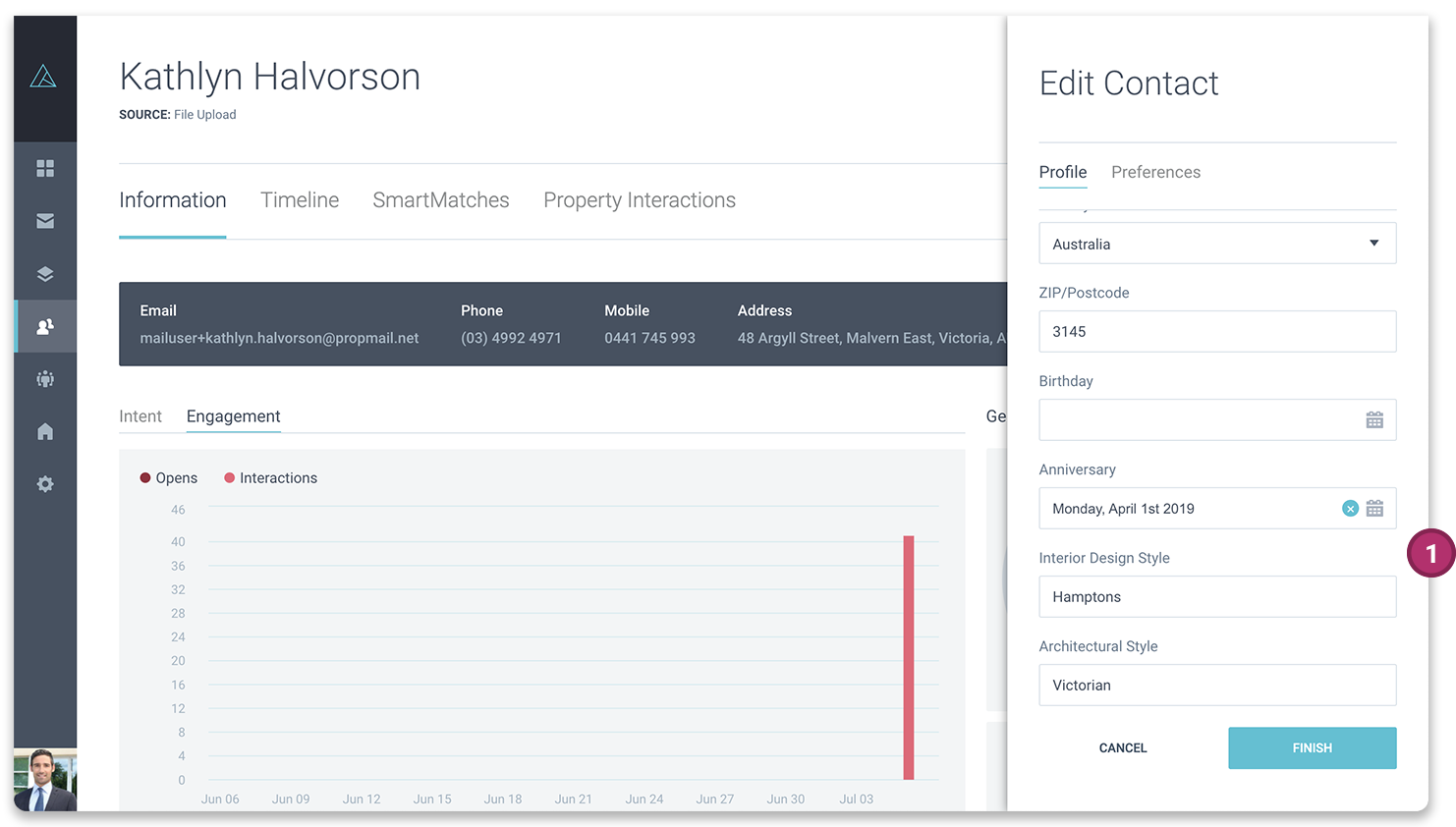Click CANCEL to discard contact edits
1456x827 pixels.
1122,747
